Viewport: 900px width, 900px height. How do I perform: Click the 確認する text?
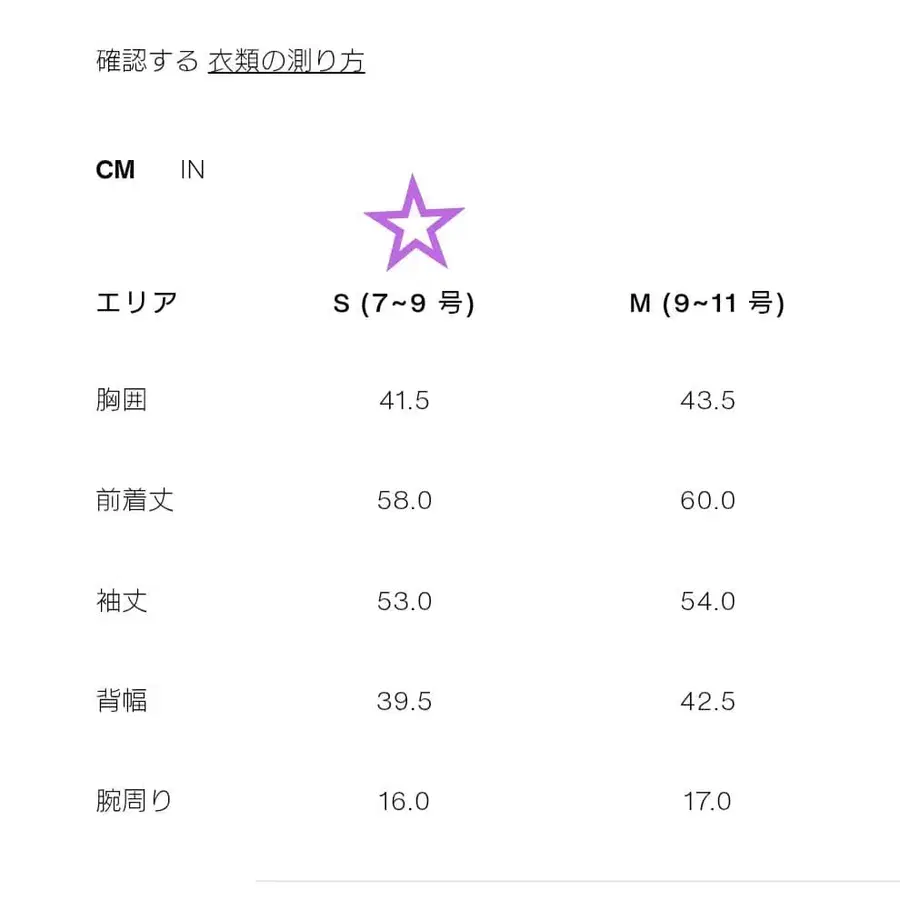[141, 60]
